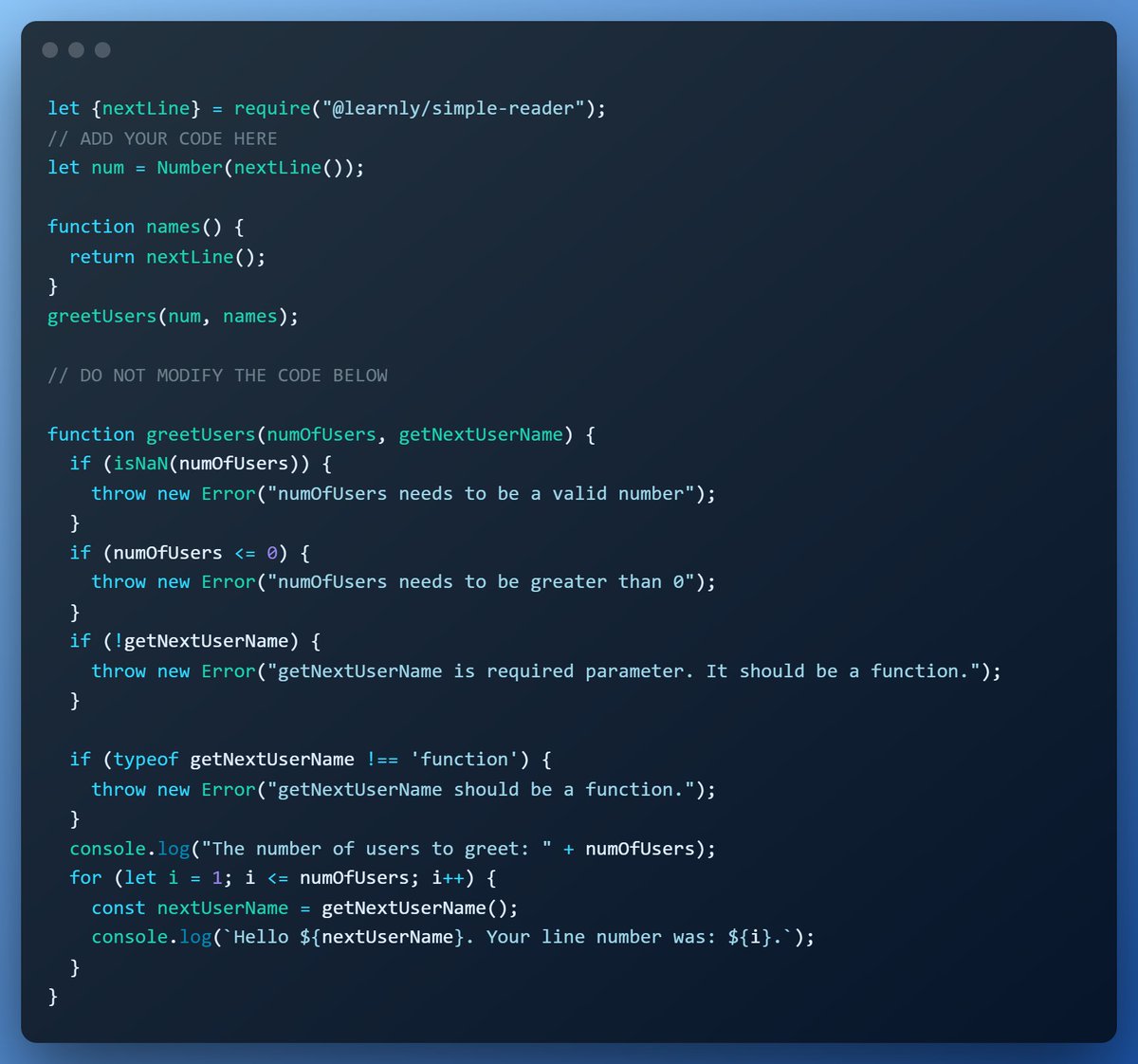Image resolution: width=1138 pixels, height=1064 pixels.
Task: Click the require("@learnly/simple-reader") line
Action: click(x=327, y=108)
